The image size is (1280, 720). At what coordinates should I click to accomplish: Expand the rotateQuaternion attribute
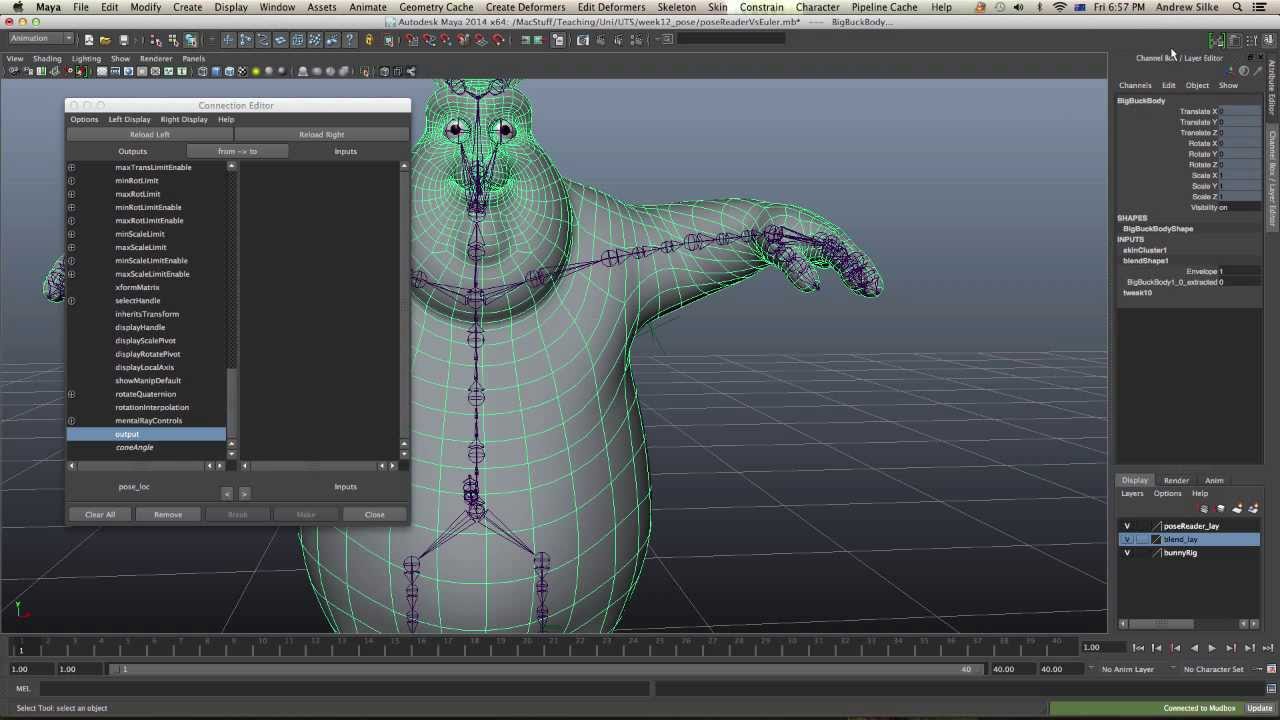point(71,394)
